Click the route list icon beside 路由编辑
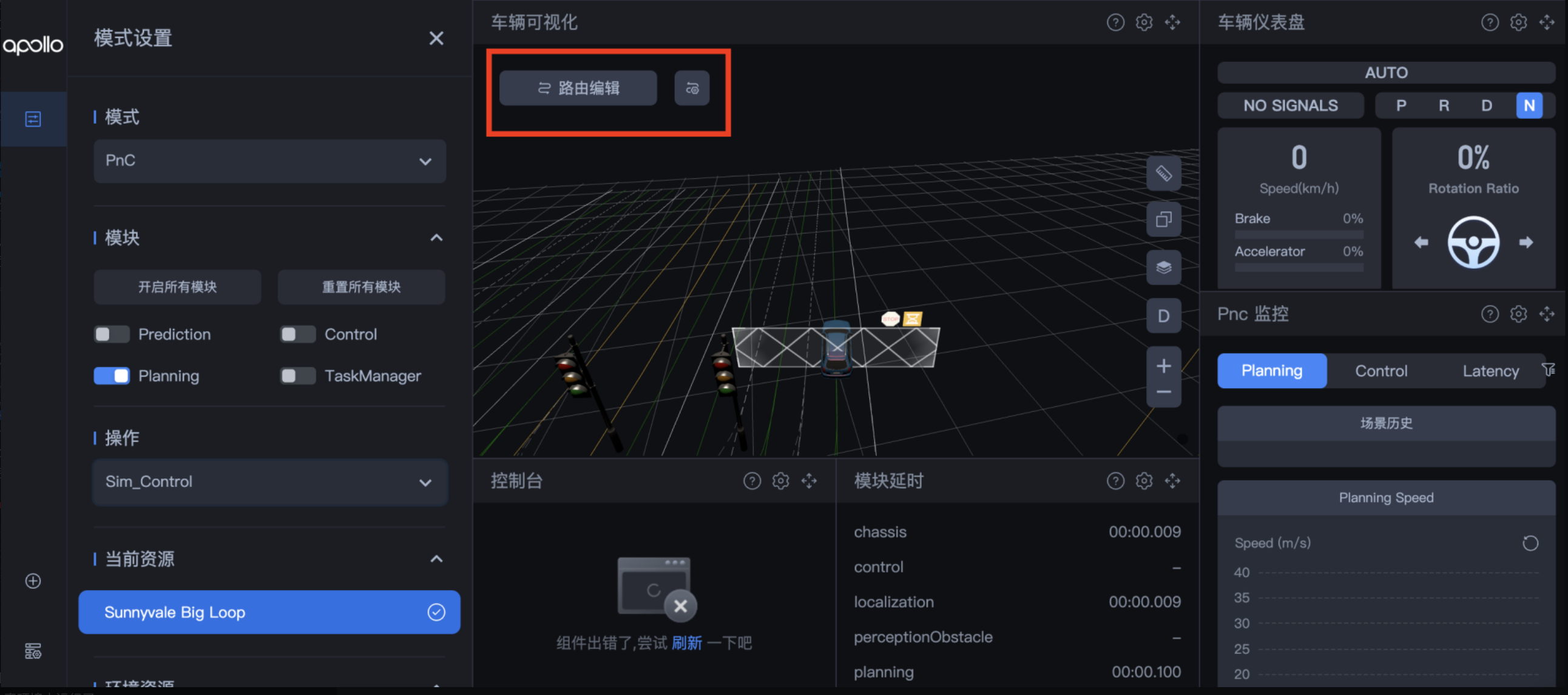Screen dimensions: 1568x695 click(x=692, y=89)
